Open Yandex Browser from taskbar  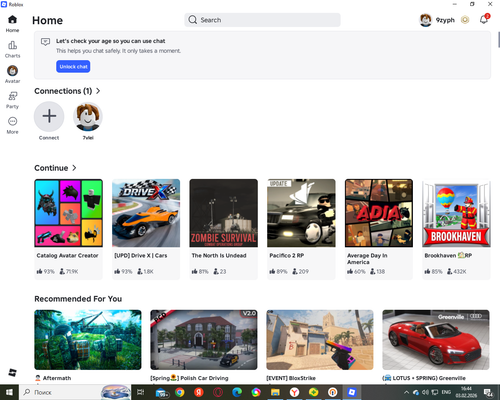pyautogui.click(x=294, y=392)
